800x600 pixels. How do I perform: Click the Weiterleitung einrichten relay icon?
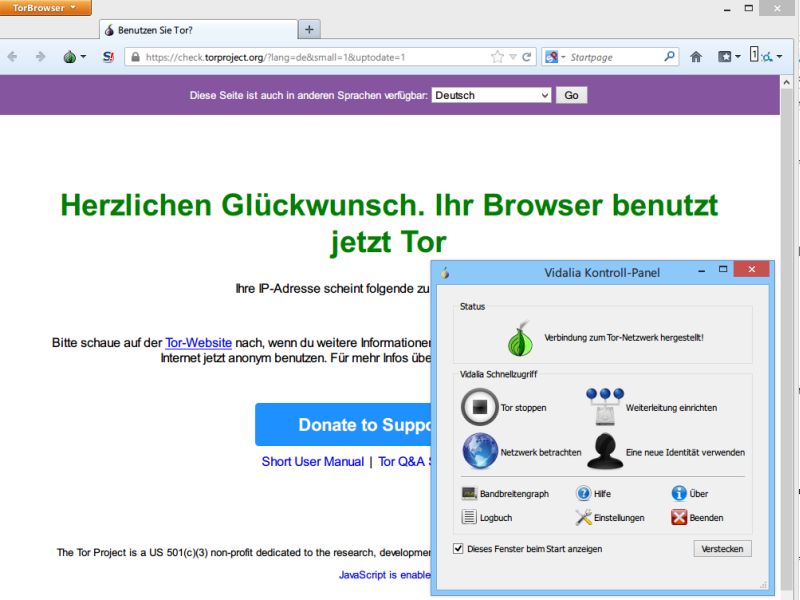coord(605,407)
